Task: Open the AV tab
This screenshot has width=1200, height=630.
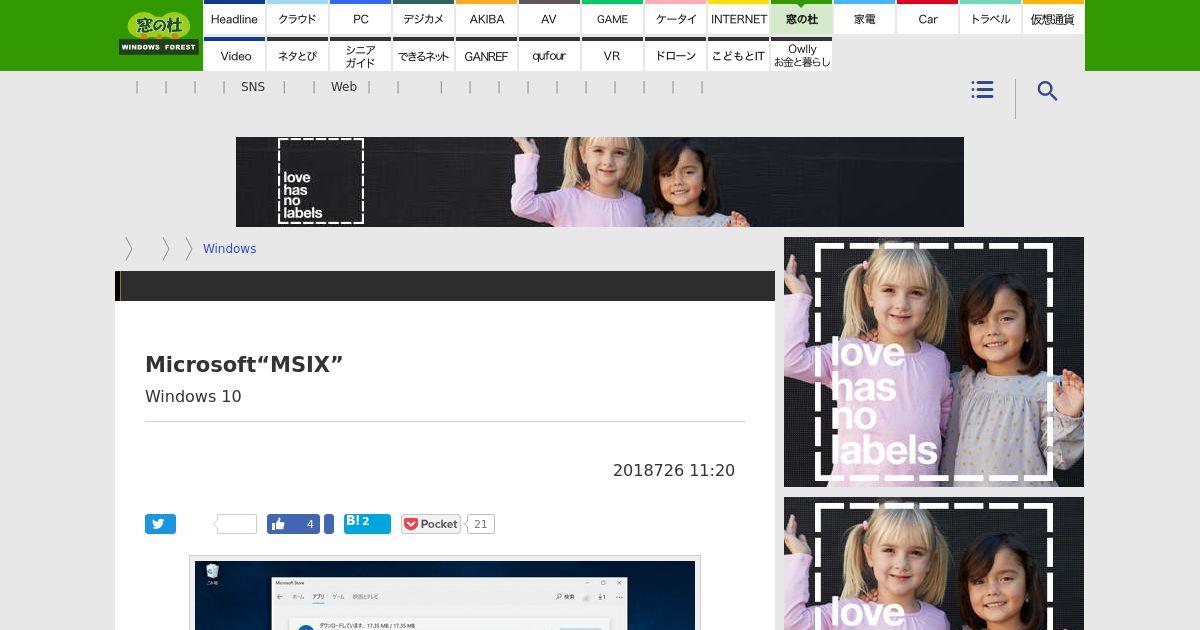Action: point(549,18)
